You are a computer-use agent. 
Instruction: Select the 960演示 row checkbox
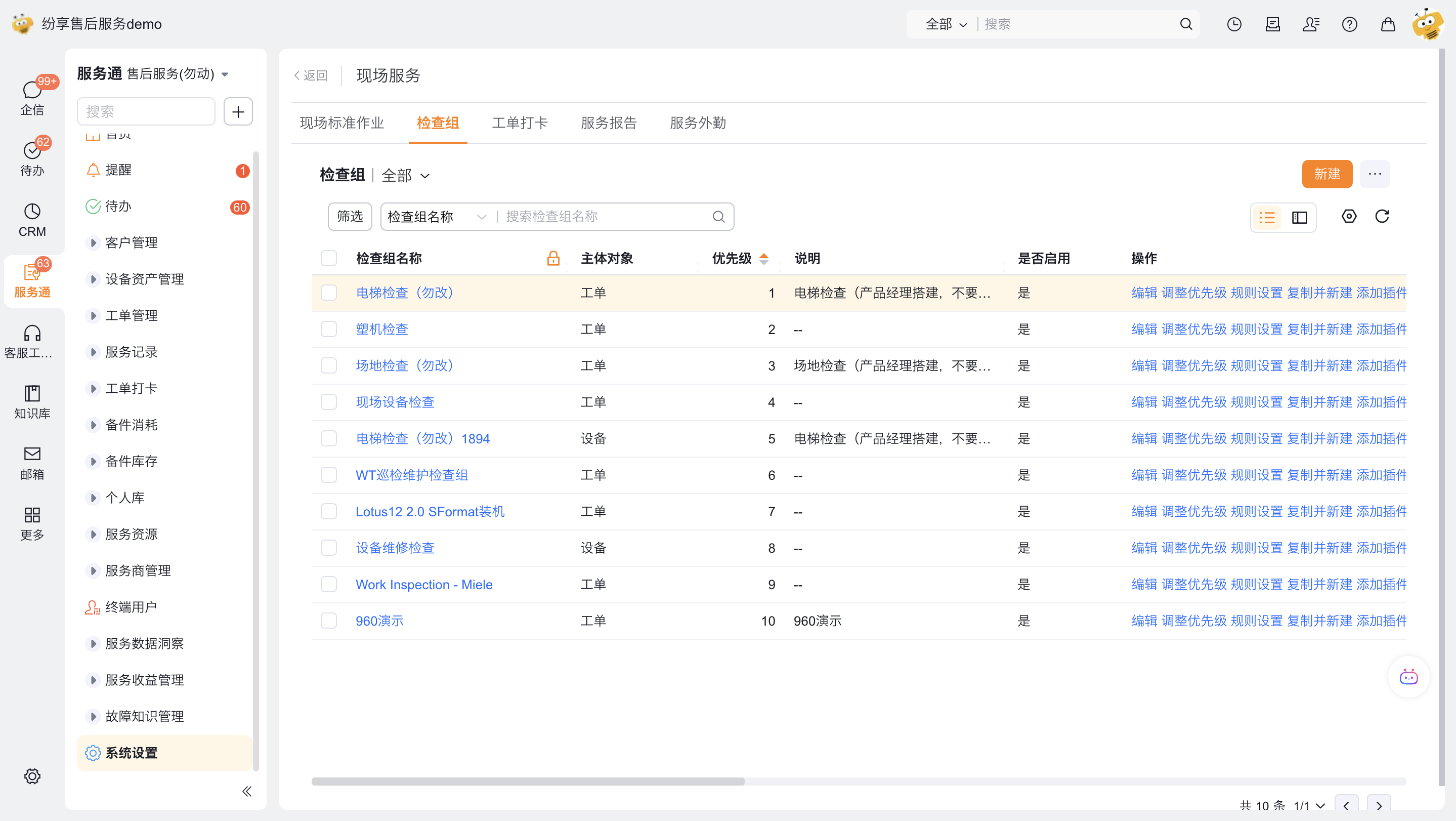328,620
